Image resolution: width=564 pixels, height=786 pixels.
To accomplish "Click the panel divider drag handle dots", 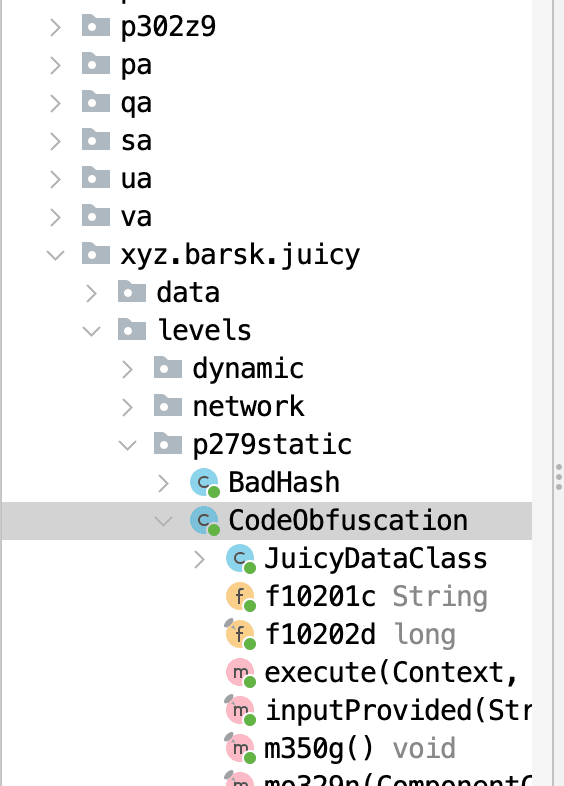I will point(559,477).
